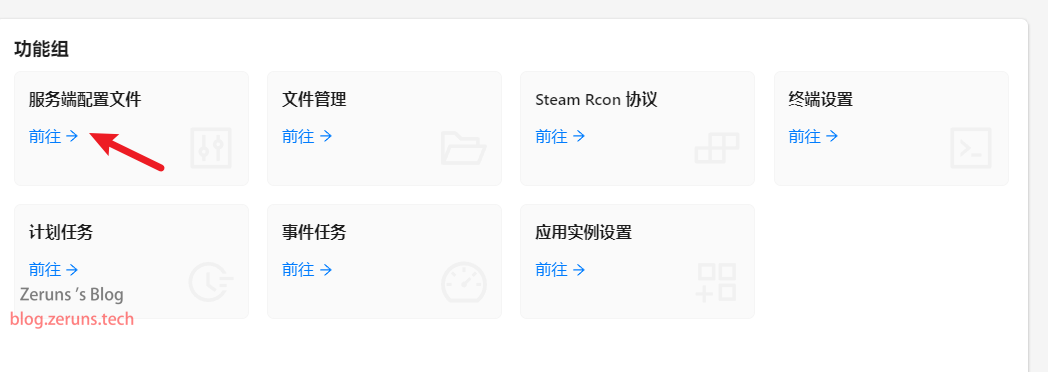Click 前往 under 计划任务
The height and width of the screenshot is (372, 1048).
53,270
